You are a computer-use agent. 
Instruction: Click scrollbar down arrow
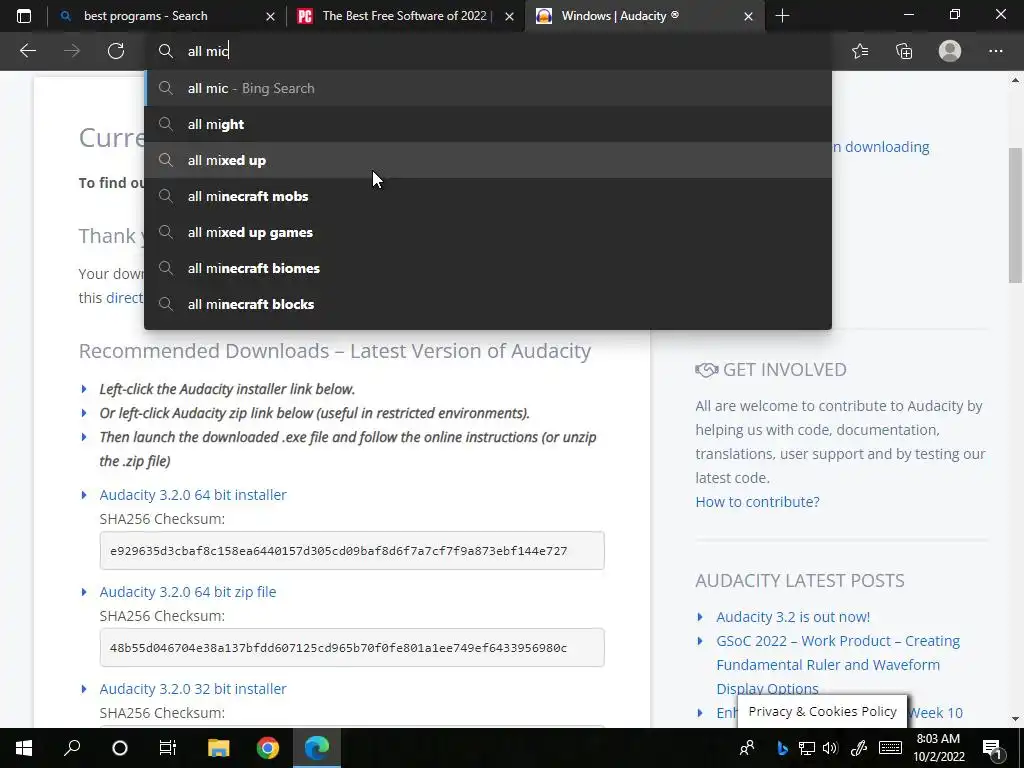point(1015,719)
